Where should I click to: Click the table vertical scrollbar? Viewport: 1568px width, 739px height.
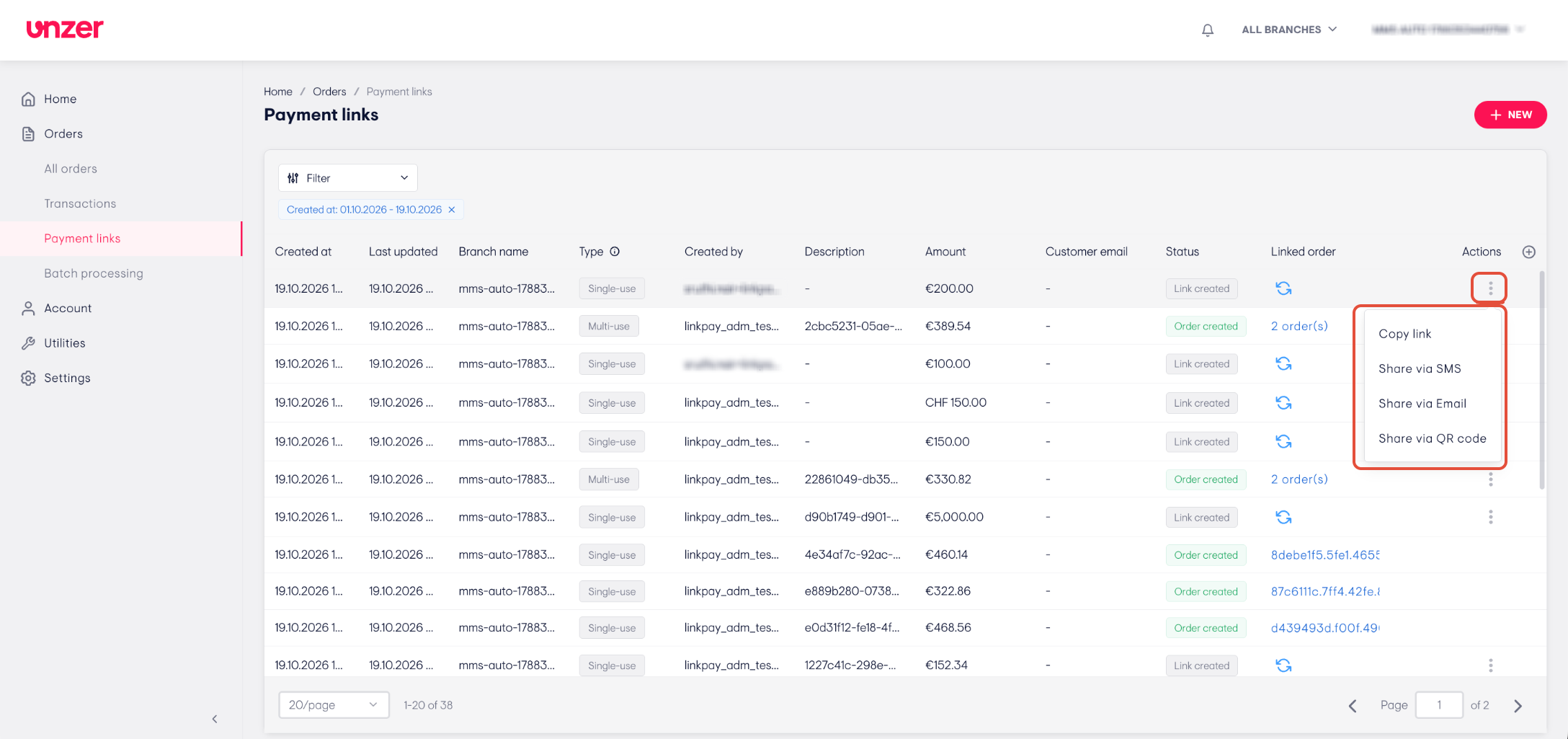pos(1542,381)
